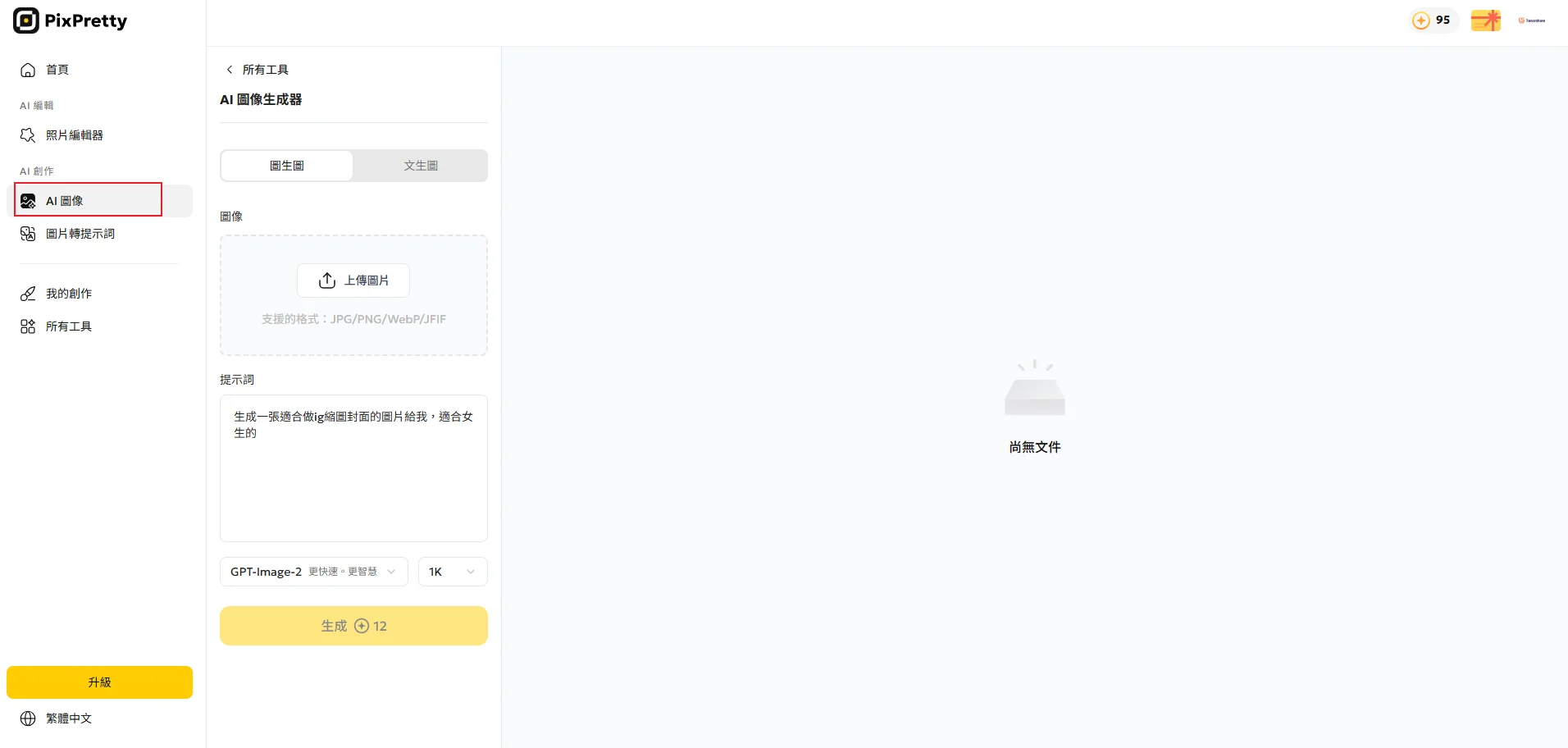Click the brush icon beside 我的創作
Image resolution: width=1568 pixels, height=748 pixels.
(x=28, y=294)
